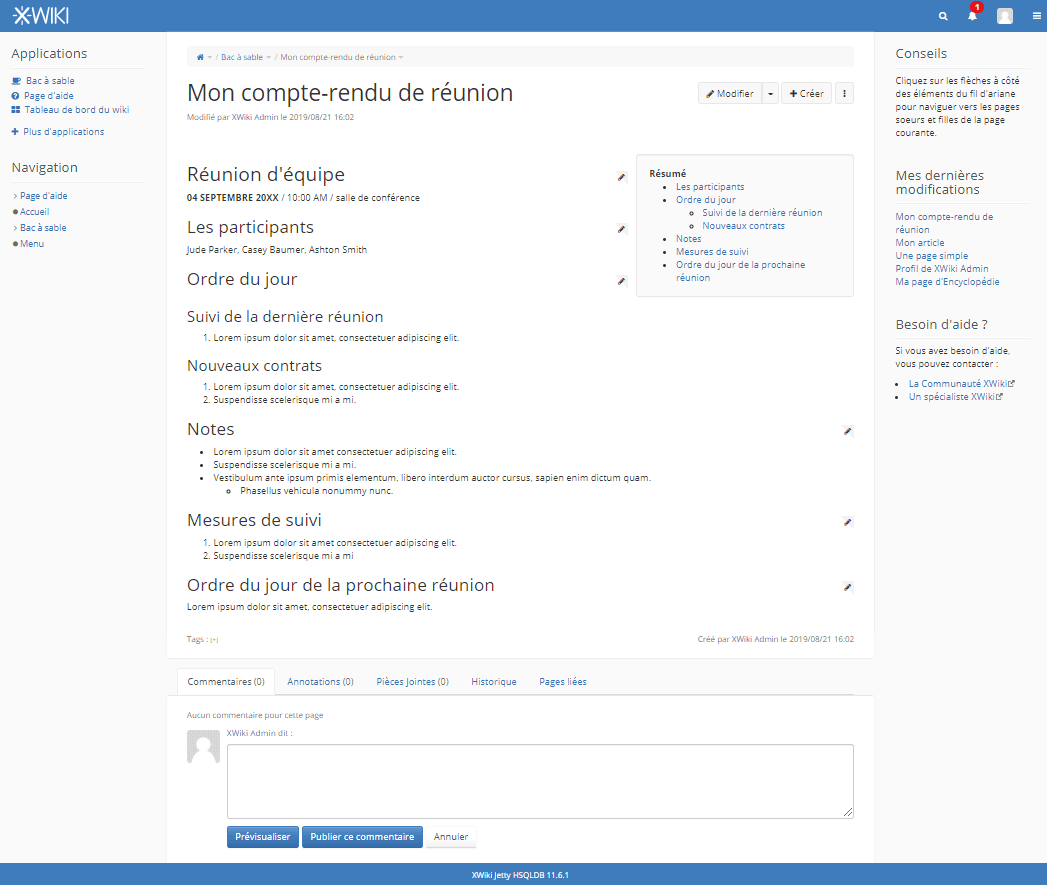This screenshot has height=885, width=1047.
Task: Click the pencil icon for 'Mesures de suivi'
Action: coord(847,522)
